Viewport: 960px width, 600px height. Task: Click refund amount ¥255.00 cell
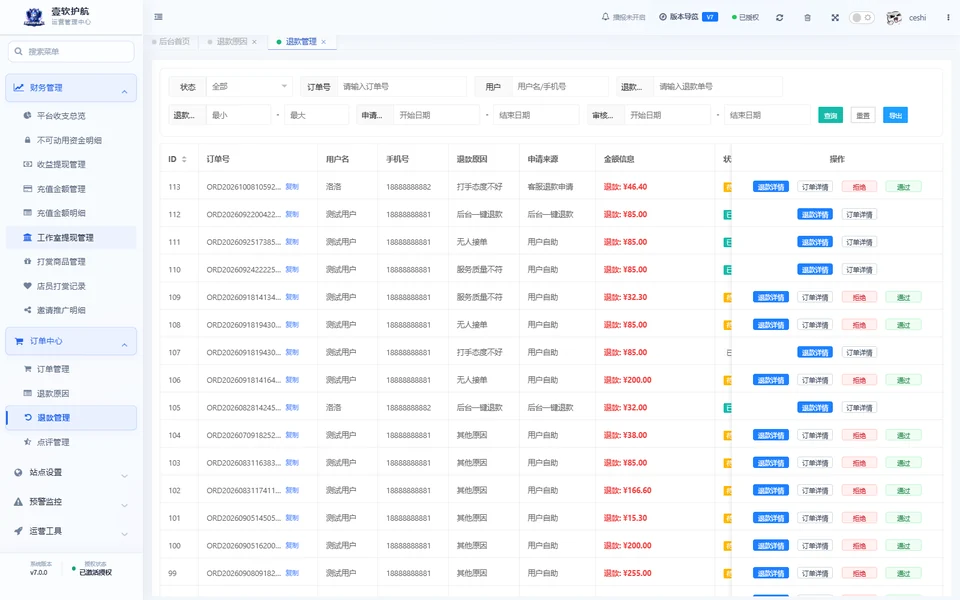tap(628, 573)
